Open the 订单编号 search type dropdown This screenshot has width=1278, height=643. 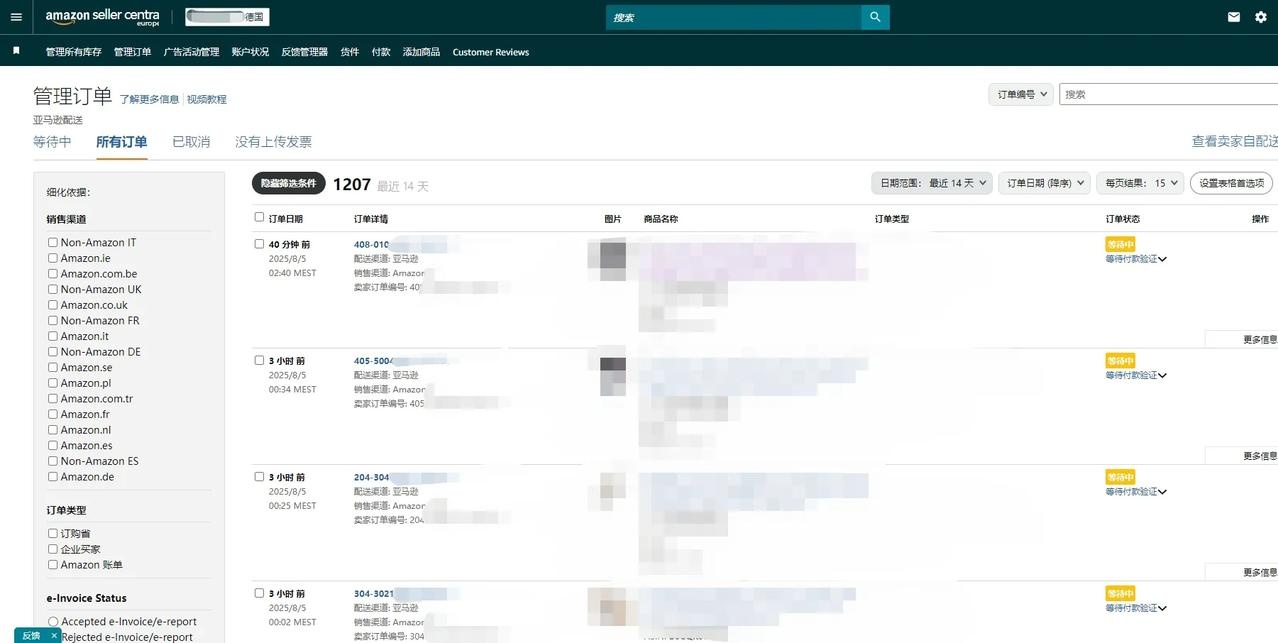click(1021, 94)
